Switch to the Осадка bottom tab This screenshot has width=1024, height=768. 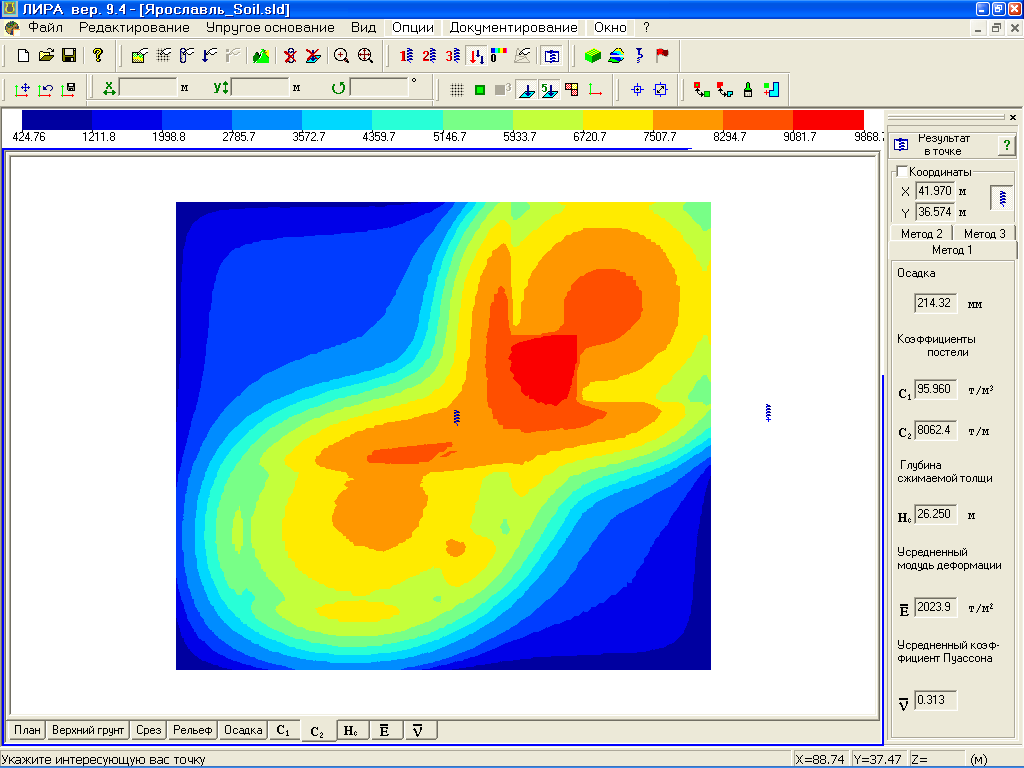243,730
